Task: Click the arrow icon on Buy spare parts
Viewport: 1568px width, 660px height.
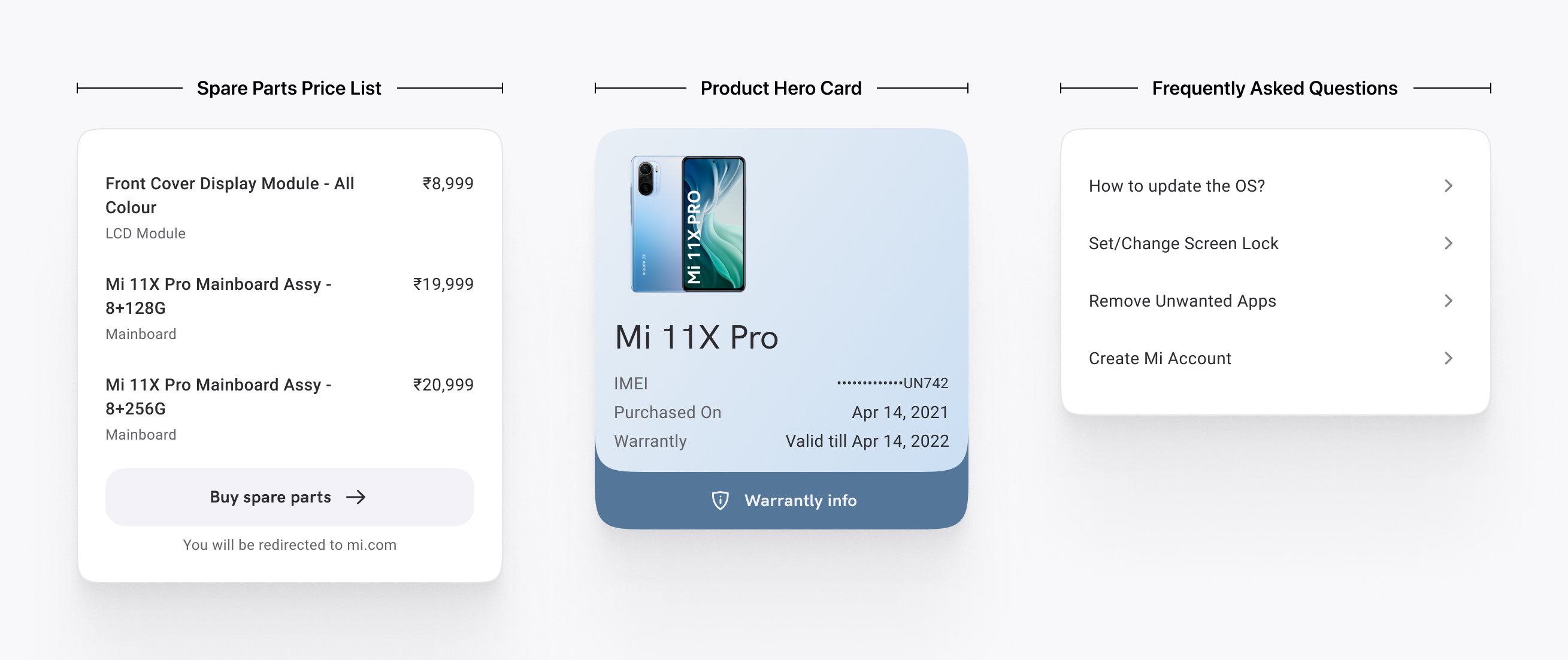Action: click(x=356, y=498)
